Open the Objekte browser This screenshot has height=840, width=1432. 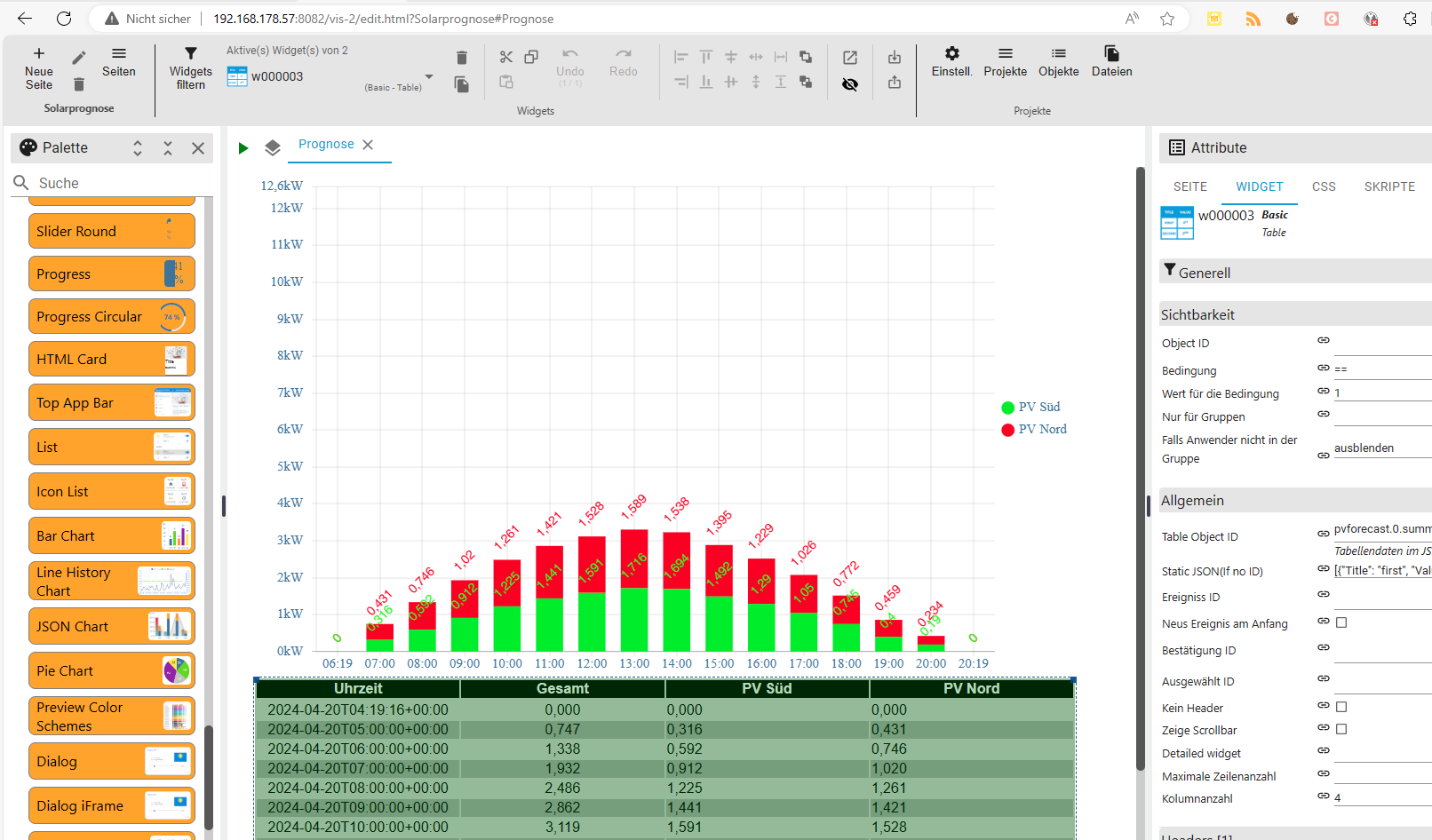(x=1059, y=62)
